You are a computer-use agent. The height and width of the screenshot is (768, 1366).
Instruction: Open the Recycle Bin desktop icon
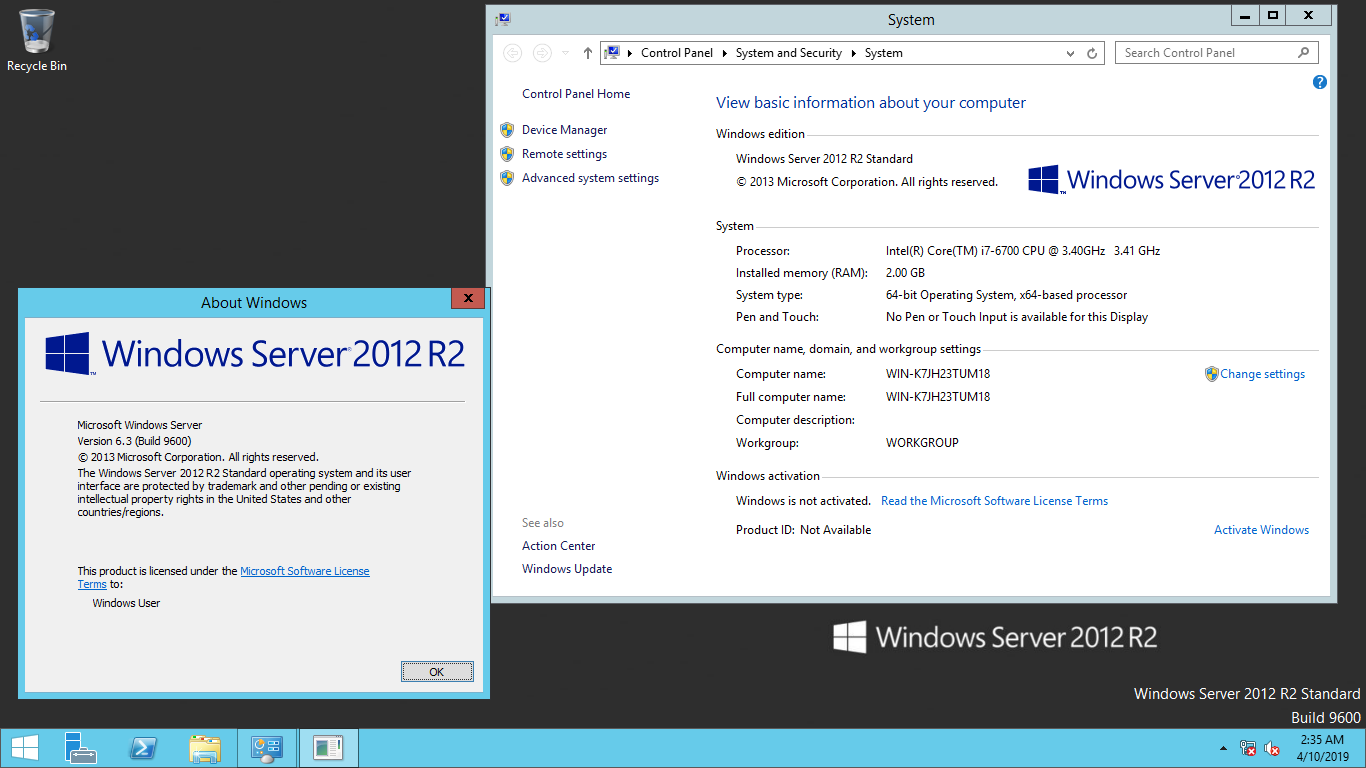(x=37, y=41)
